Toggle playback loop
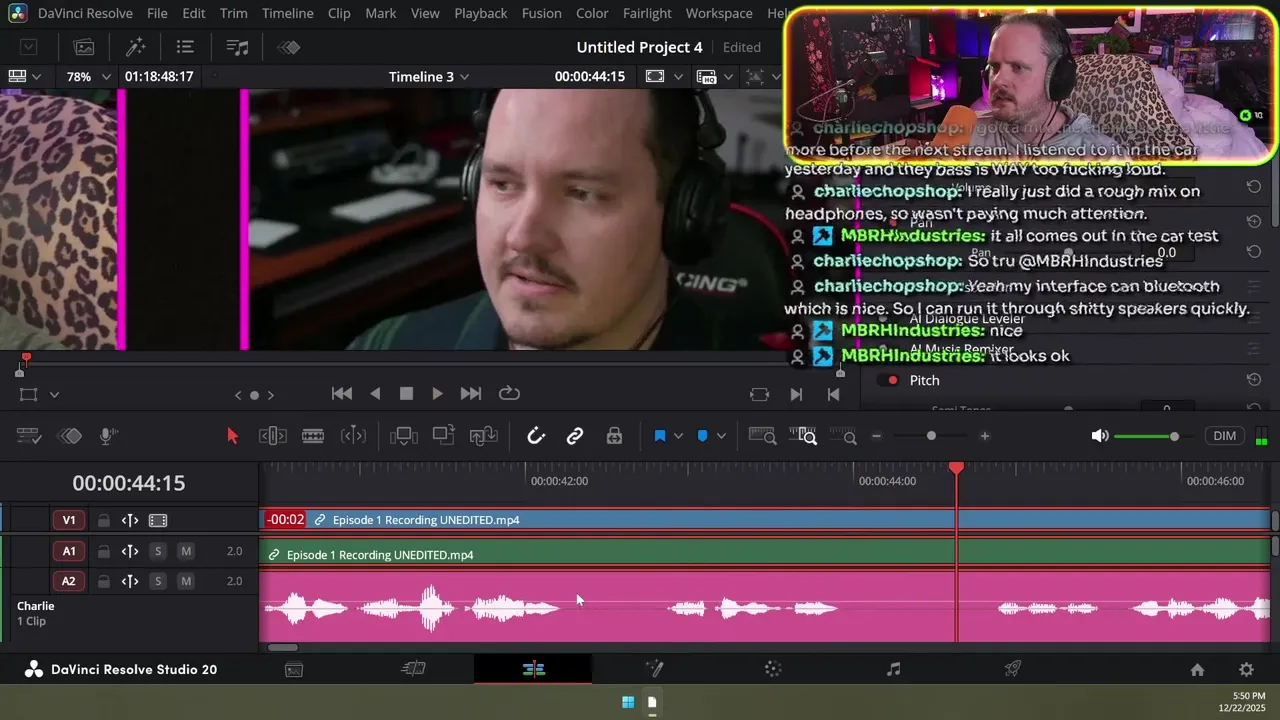 (x=509, y=393)
